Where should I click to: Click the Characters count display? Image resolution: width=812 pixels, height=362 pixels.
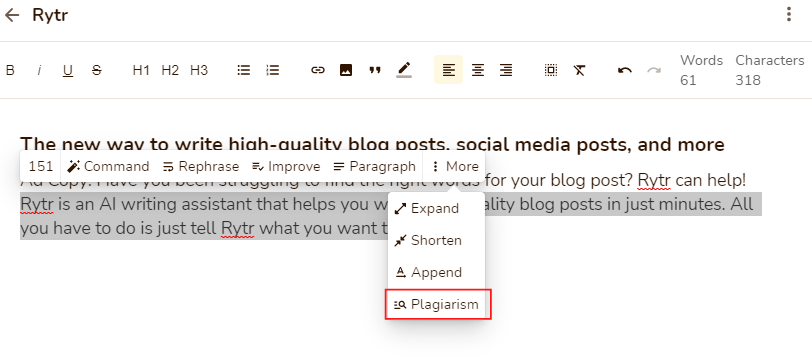[x=770, y=70]
